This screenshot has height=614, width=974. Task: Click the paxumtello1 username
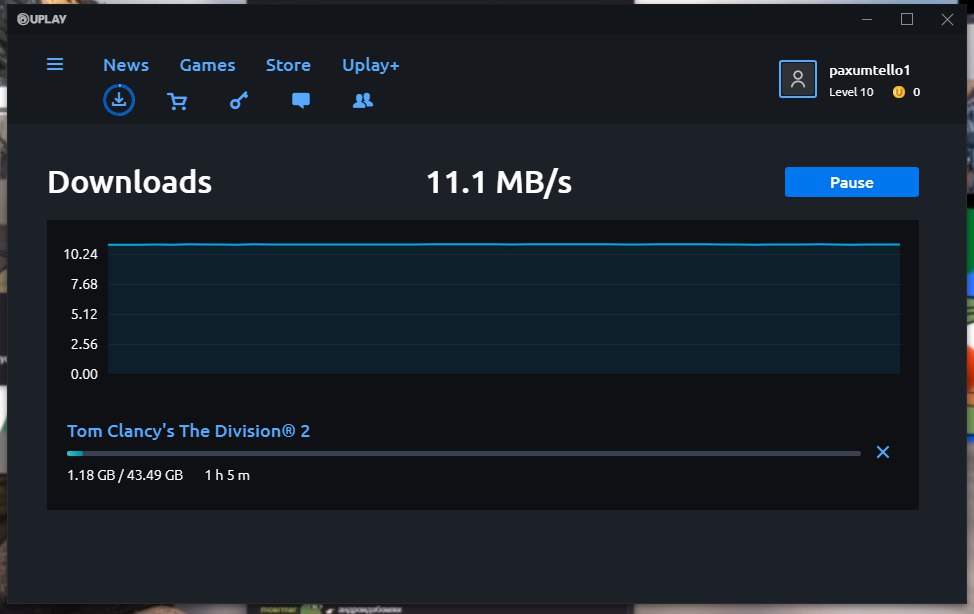coord(869,70)
